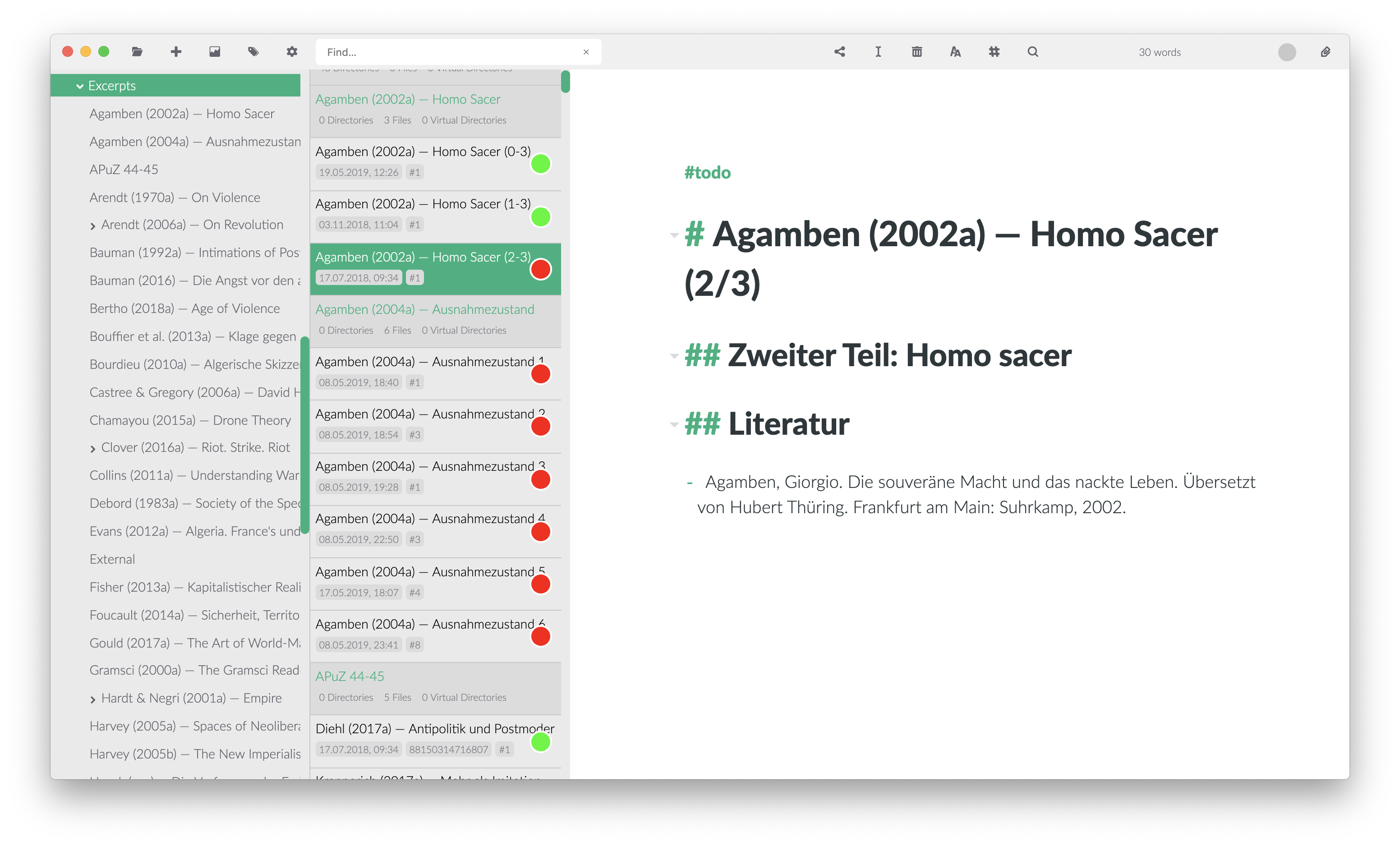
Task: Select Fisher (2013a) — Kapitalistischer Realismus
Action: pos(195,587)
